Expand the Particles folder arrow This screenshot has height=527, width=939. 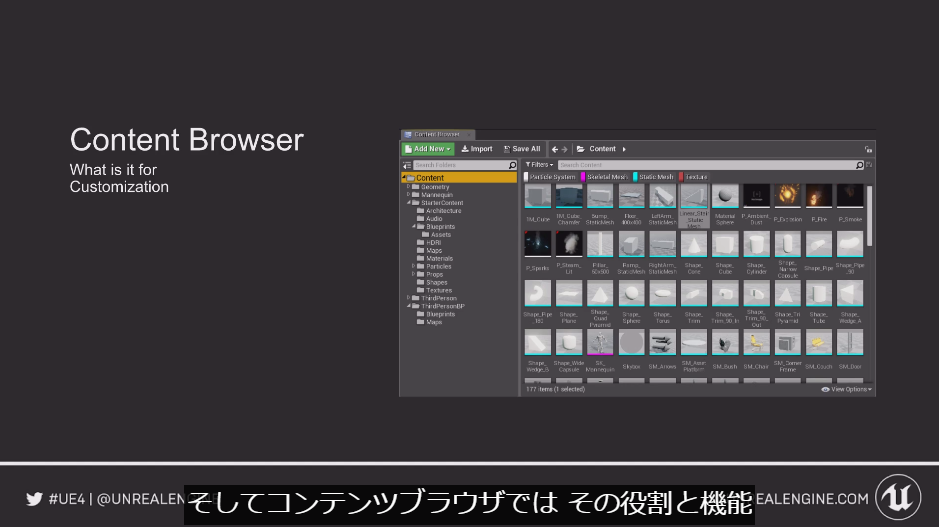[x=413, y=266]
